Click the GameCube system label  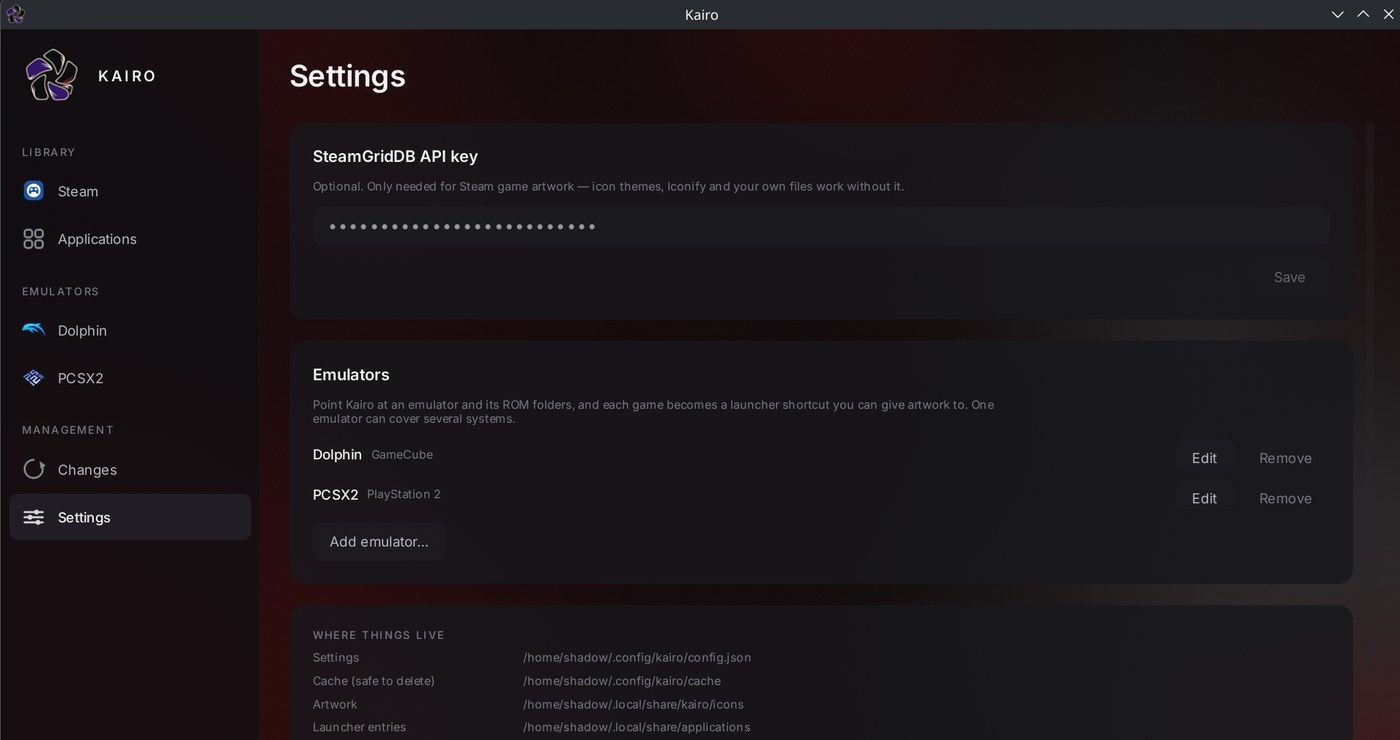(402, 454)
